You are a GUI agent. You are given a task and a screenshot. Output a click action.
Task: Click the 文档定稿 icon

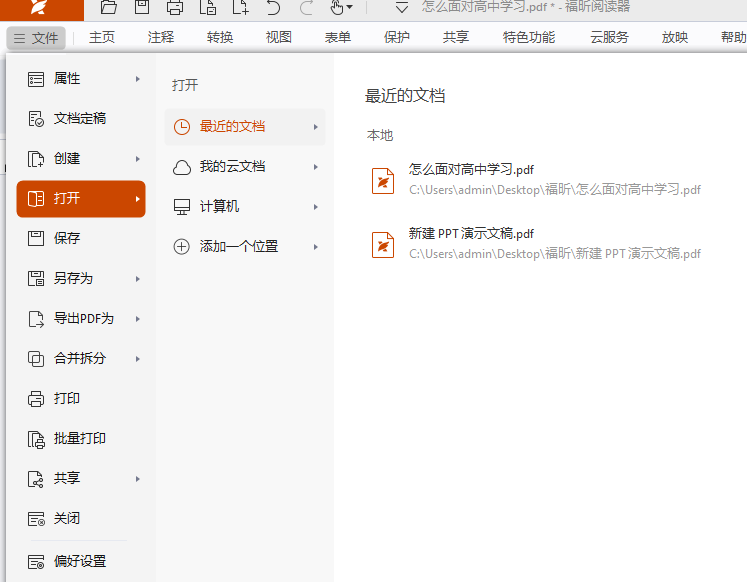point(36,119)
